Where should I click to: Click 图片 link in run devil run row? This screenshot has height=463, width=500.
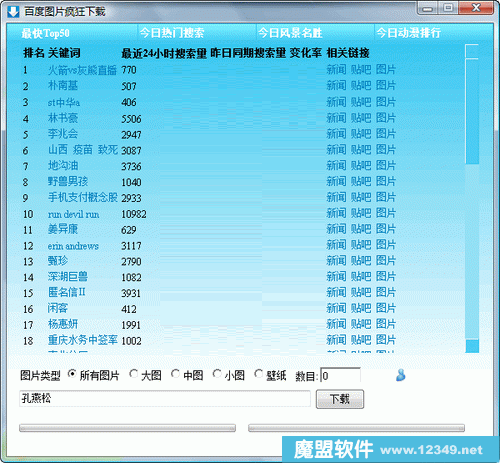click(x=386, y=213)
